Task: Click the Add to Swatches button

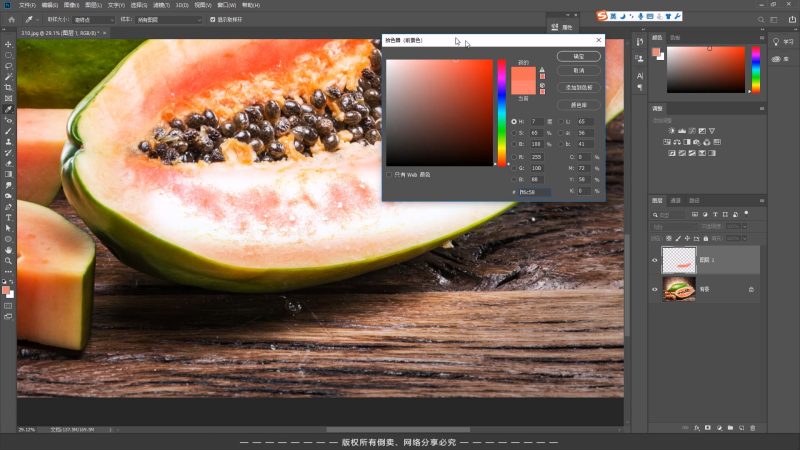Action: [x=579, y=87]
